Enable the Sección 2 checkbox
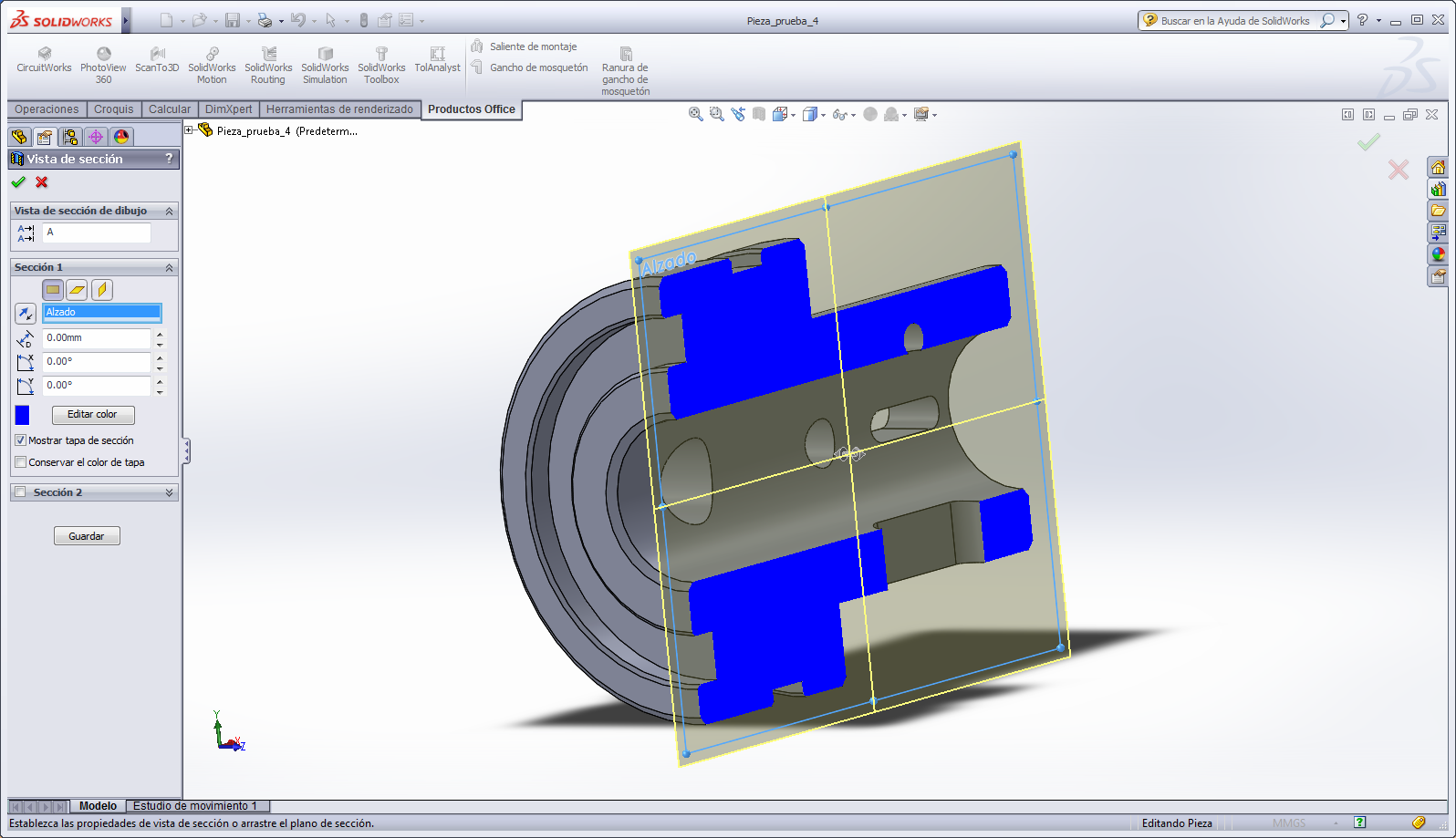This screenshot has width=1456, height=838. pos(21,492)
